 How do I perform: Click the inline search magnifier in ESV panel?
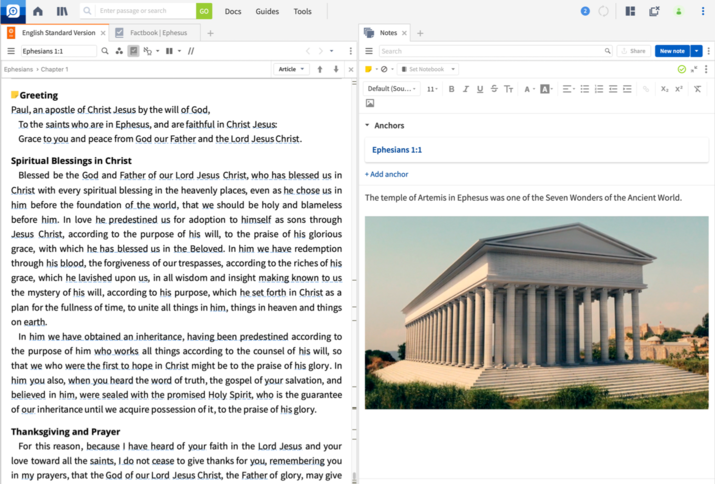coord(105,51)
